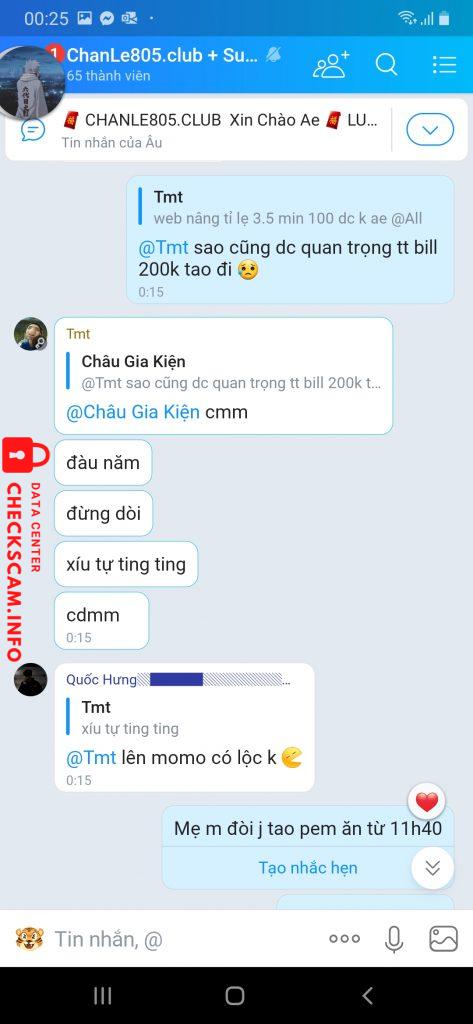This screenshot has width=473, height=1024.
Task: Jump to latest messages double-chevron
Action: tap(432, 868)
